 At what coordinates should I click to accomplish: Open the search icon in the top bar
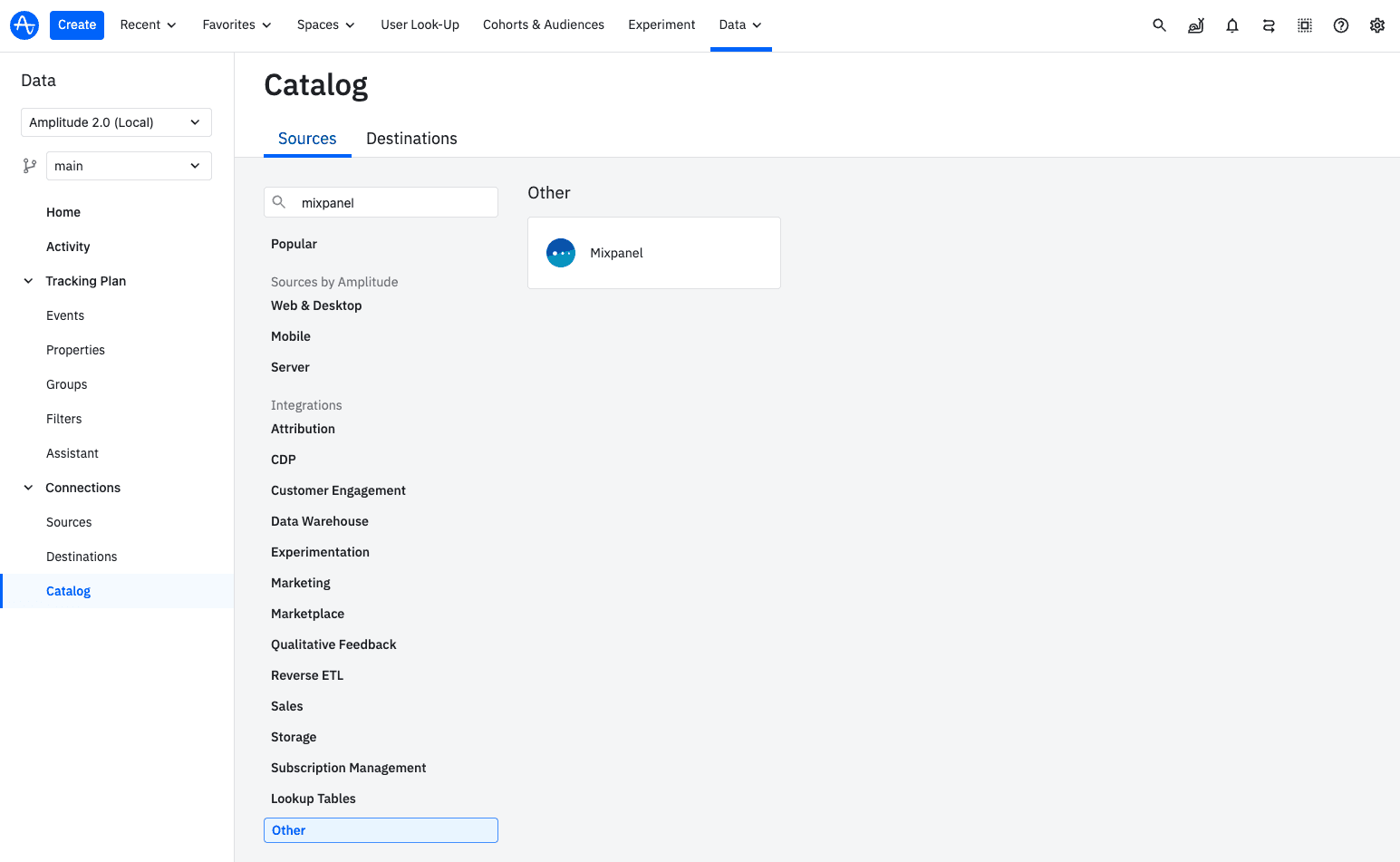click(x=1160, y=24)
